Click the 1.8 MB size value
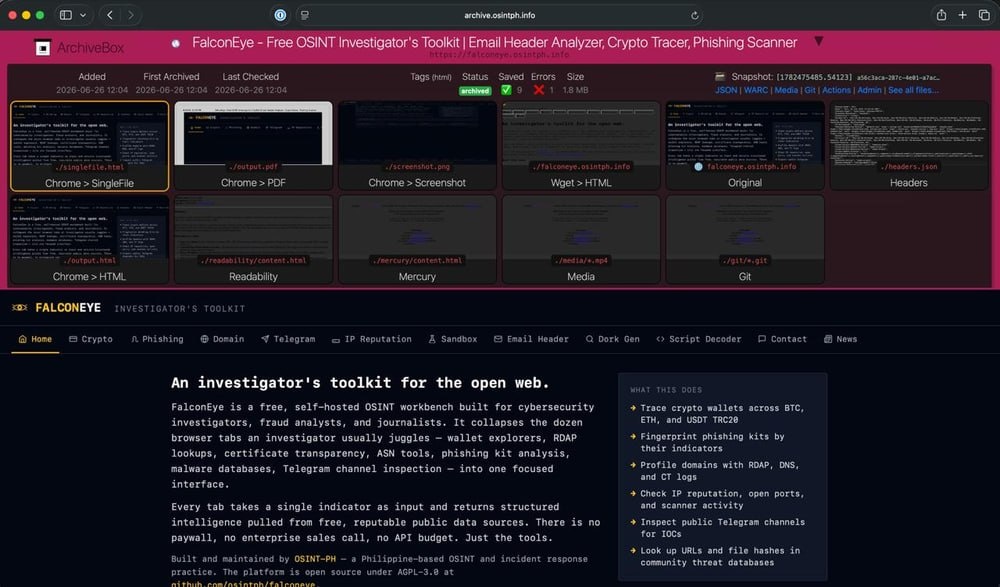Viewport: 1000px width, 587px height. pyautogui.click(x=575, y=90)
